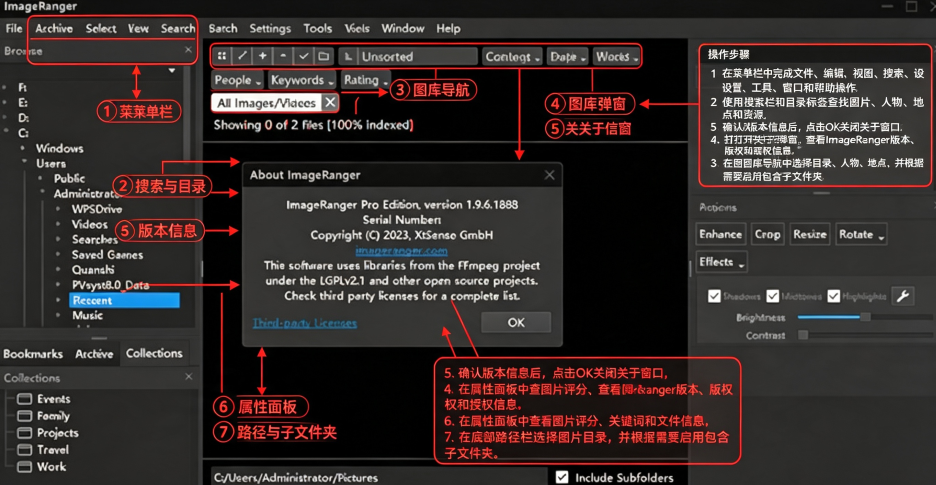The width and height of the screenshot is (936, 485).
Task: Click the wrench icon beside Highlights
Action: [903, 296]
